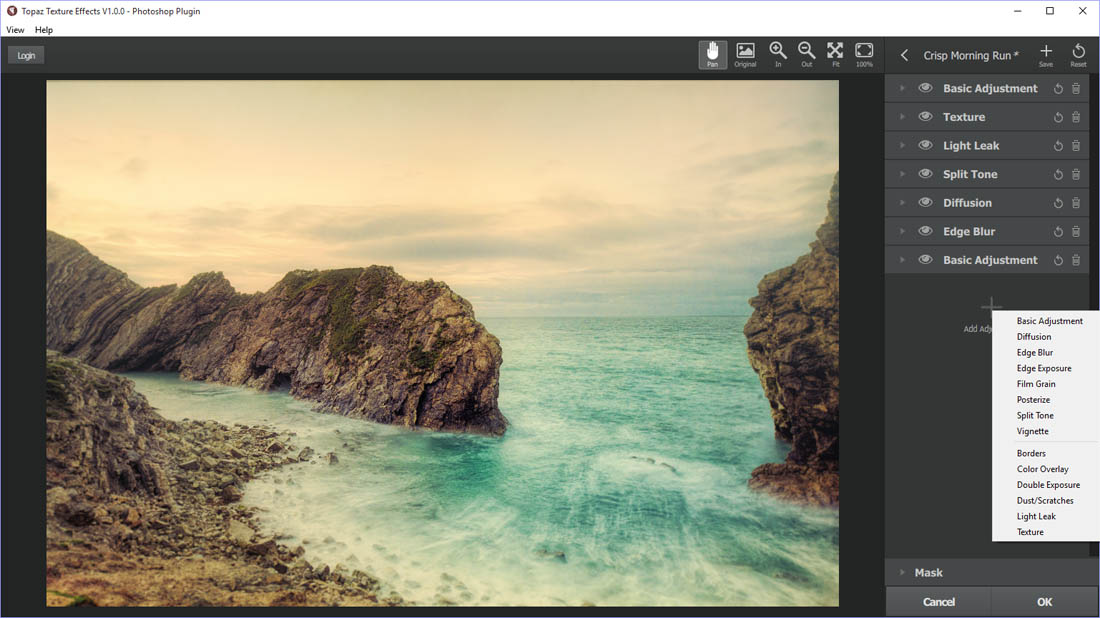Open the Help menu

(x=44, y=30)
